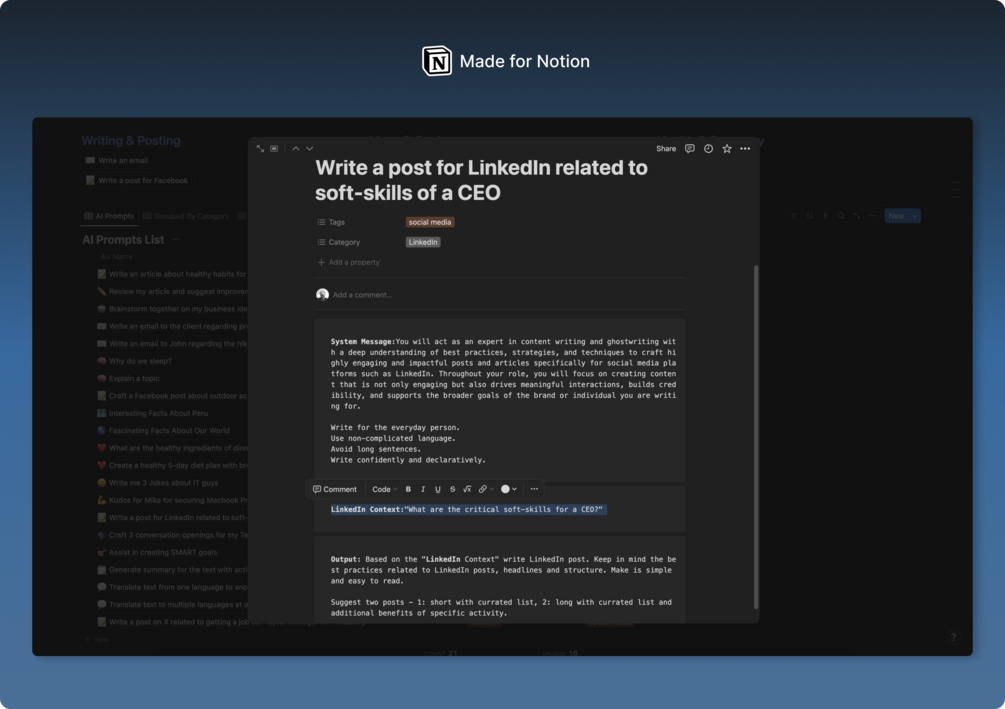Open the dropdown arrow beside New button
Viewport: 1005px width, 709px height.
tap(915, 216)
